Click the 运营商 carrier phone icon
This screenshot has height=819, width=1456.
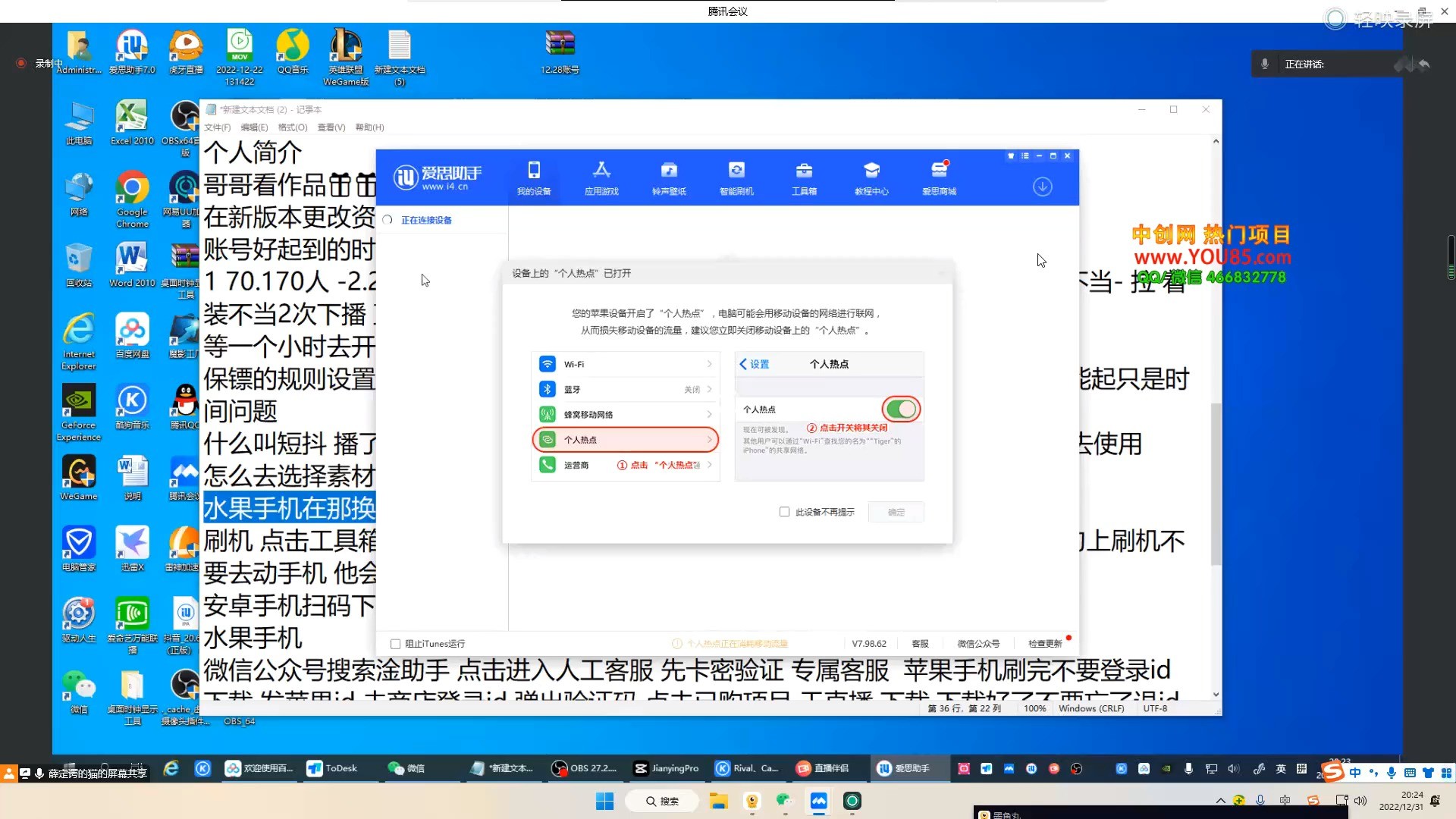[x=547, y=465]
